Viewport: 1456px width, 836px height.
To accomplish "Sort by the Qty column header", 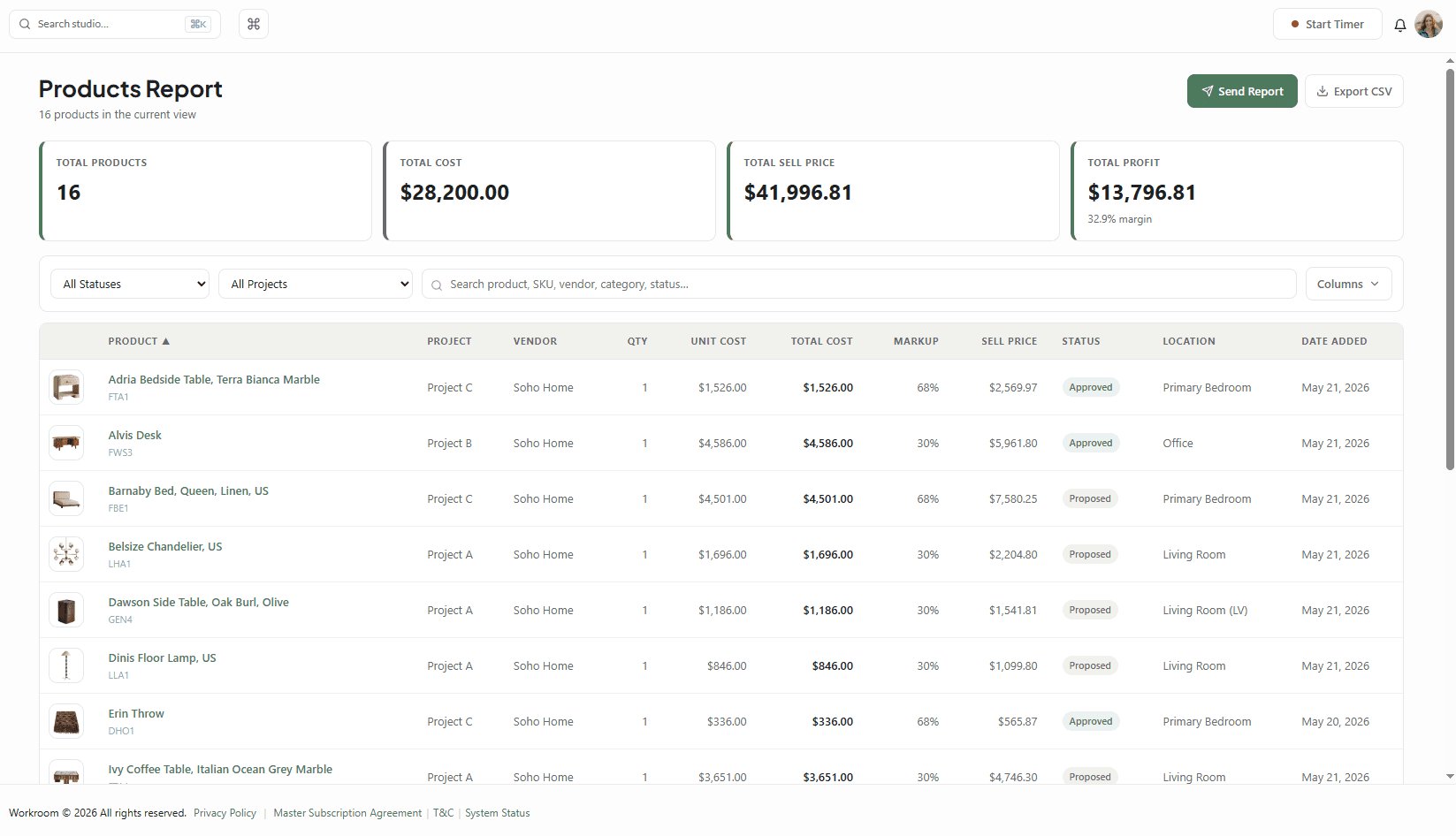I will [637, 341].
